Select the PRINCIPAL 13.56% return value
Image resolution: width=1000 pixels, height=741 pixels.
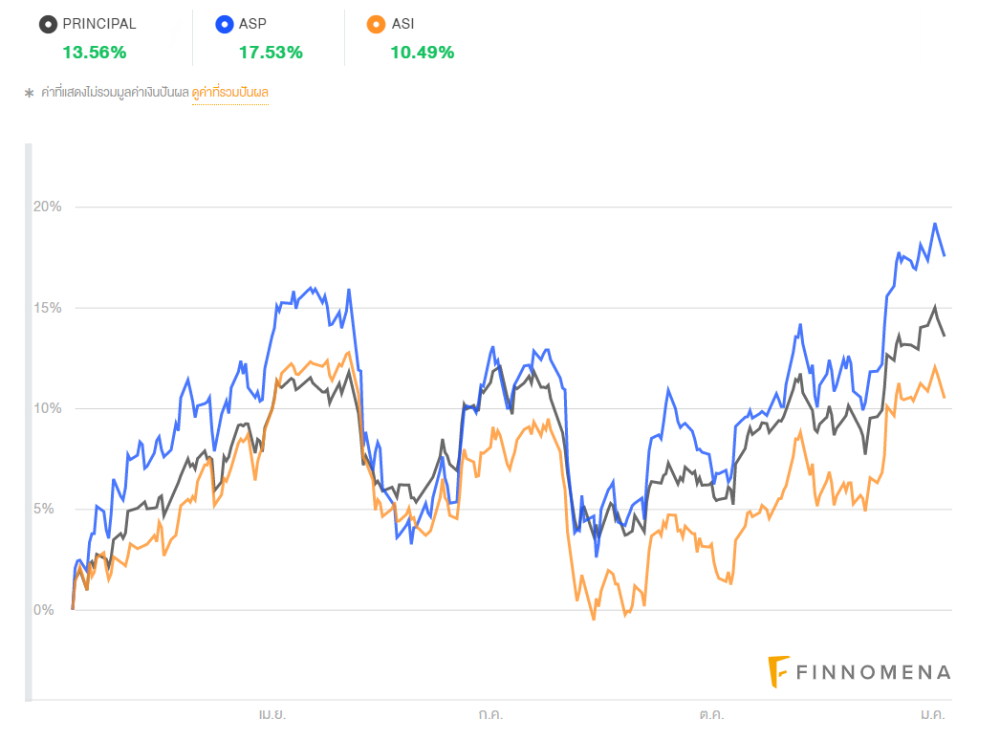point(94,52)
